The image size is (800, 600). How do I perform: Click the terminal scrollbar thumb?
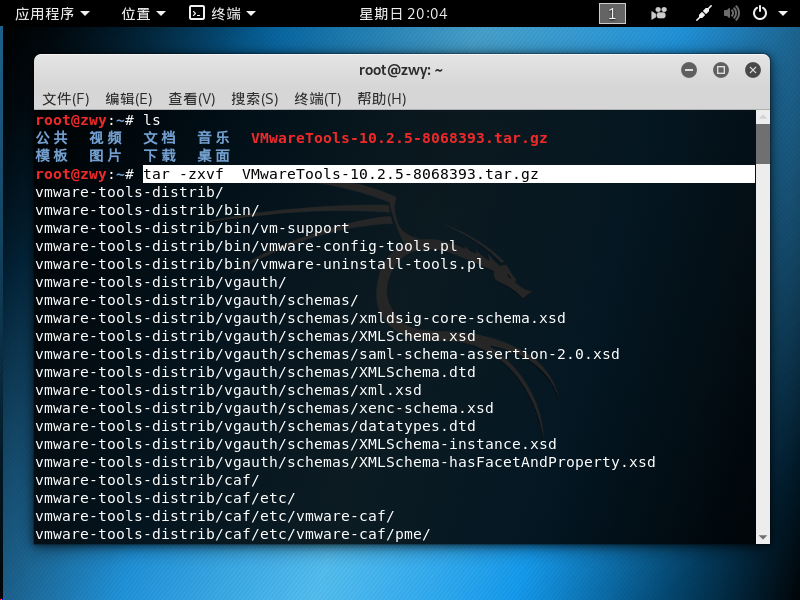tap(763, 144)
